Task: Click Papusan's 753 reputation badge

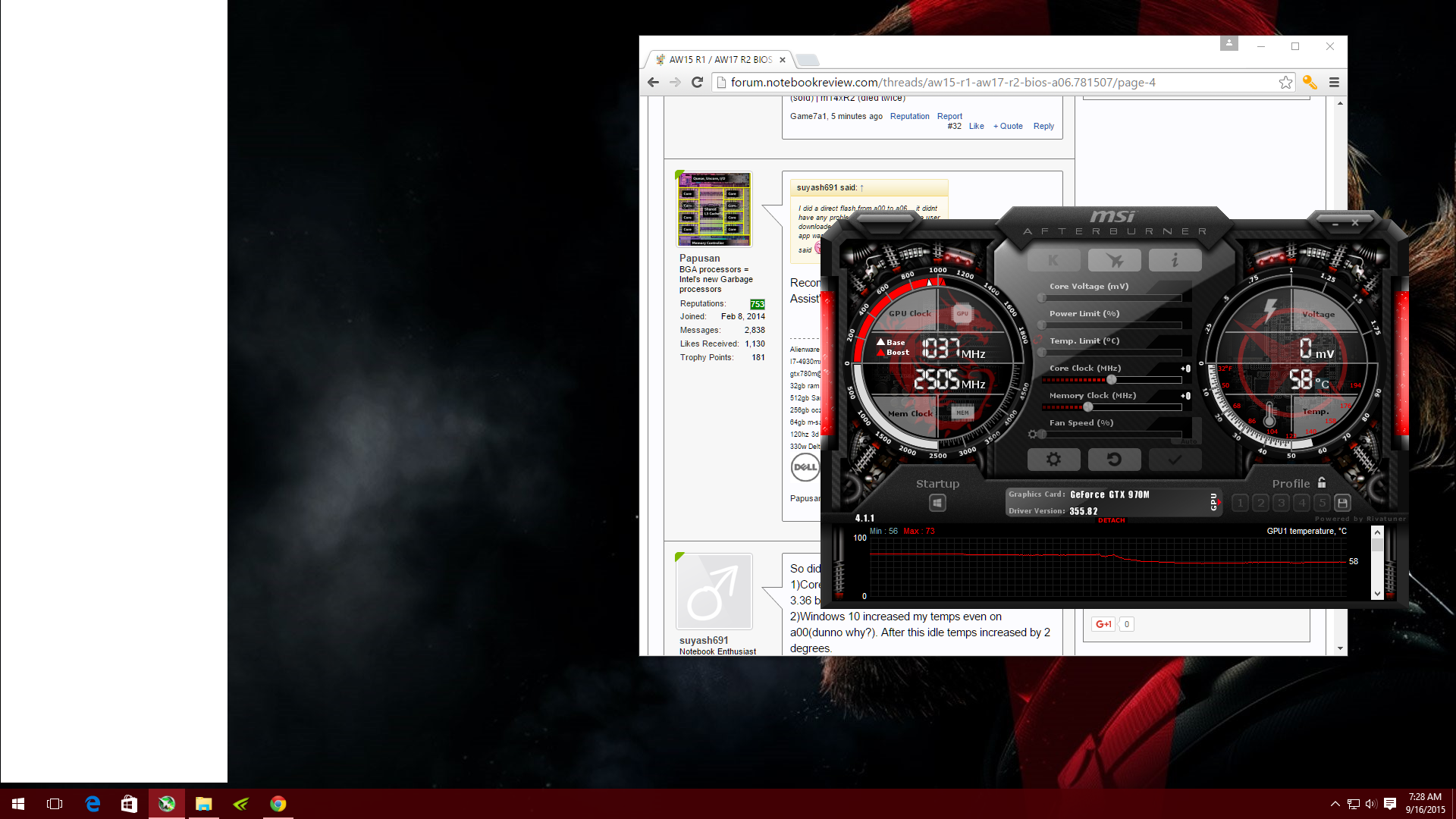Action: point(757,304)
